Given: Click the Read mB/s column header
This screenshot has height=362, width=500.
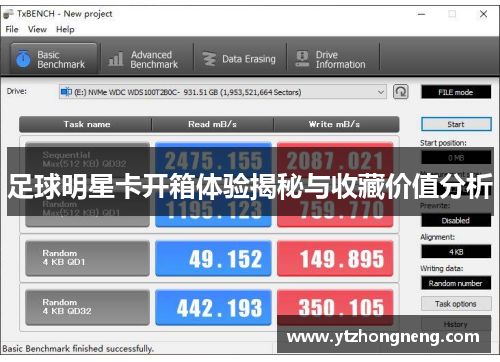Looking at the screenshot, I should point(212,124).
